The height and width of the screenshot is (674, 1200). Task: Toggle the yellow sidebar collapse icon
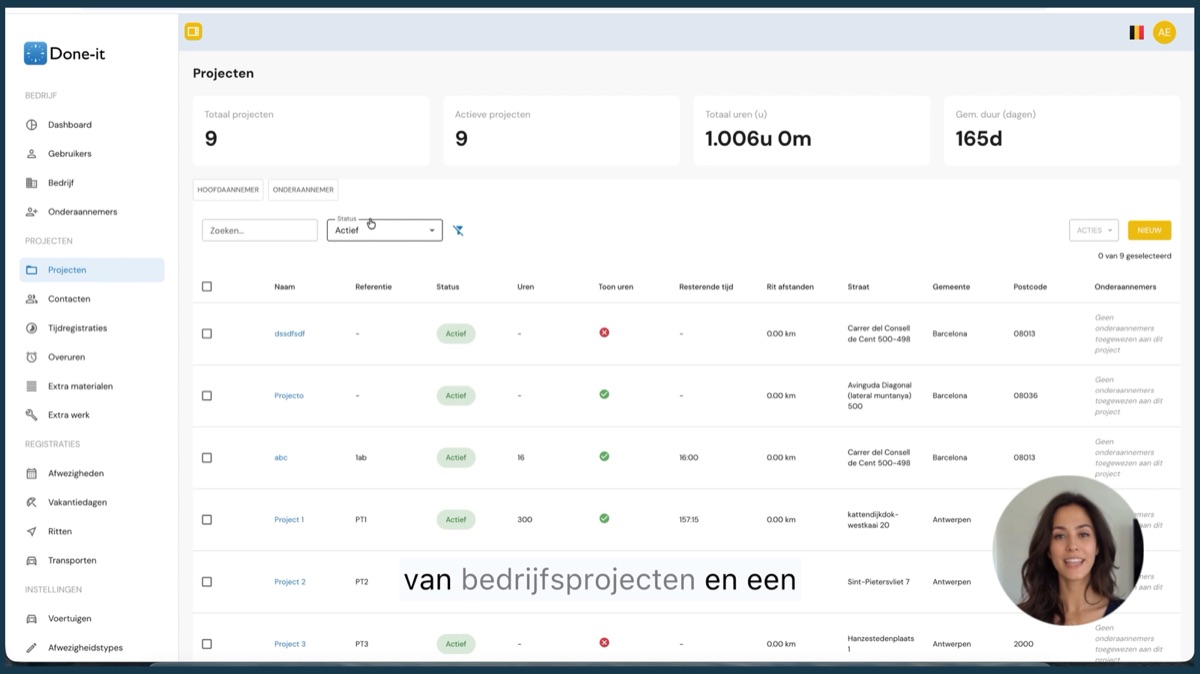coord(193,32)
